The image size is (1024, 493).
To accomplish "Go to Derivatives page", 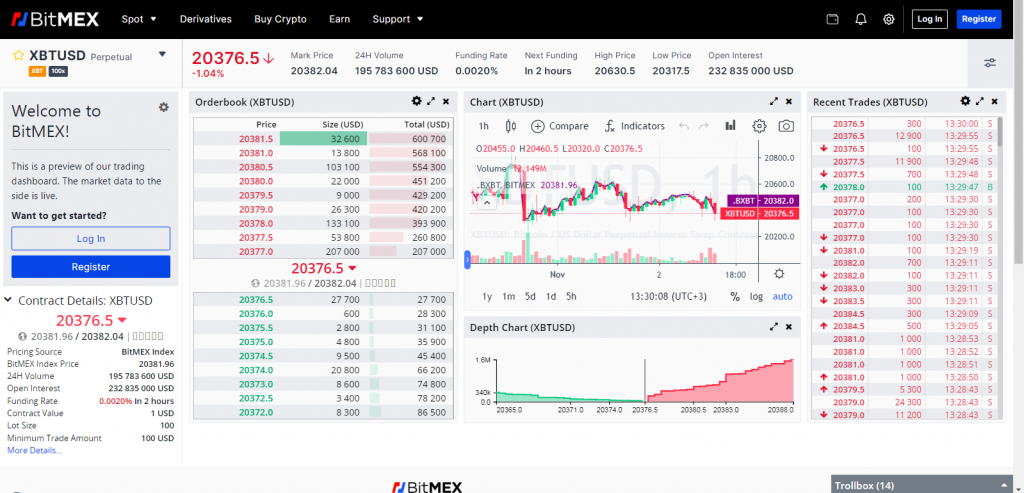I will 206,19.
